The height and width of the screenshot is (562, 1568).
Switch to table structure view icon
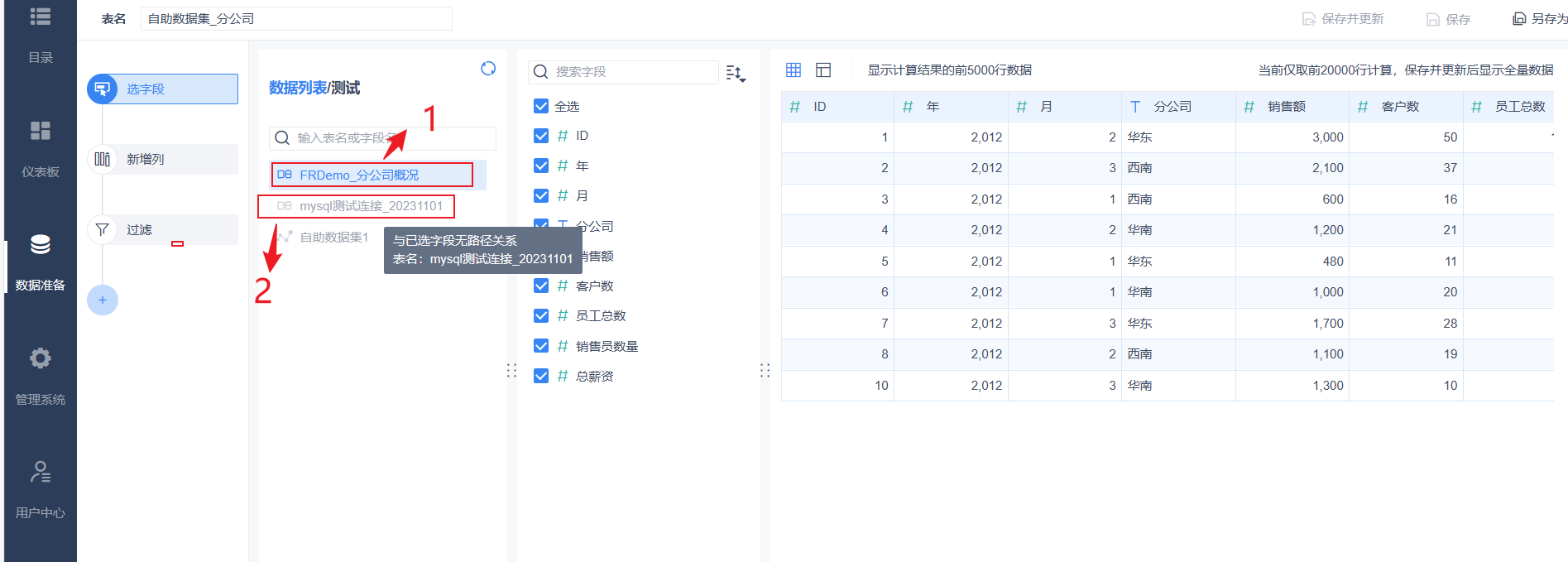tap(823, 70)
